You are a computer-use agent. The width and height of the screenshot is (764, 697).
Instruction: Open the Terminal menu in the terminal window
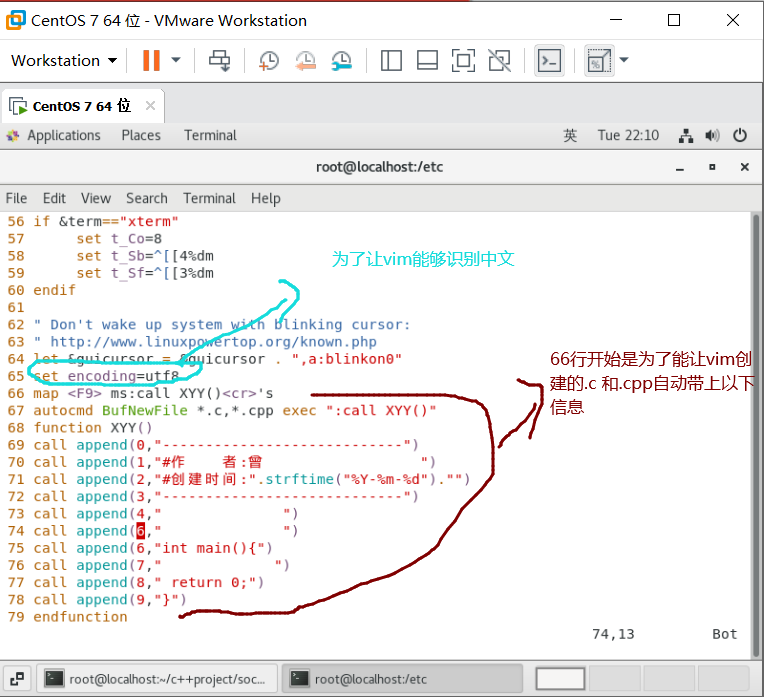click(x=210, y=198)
